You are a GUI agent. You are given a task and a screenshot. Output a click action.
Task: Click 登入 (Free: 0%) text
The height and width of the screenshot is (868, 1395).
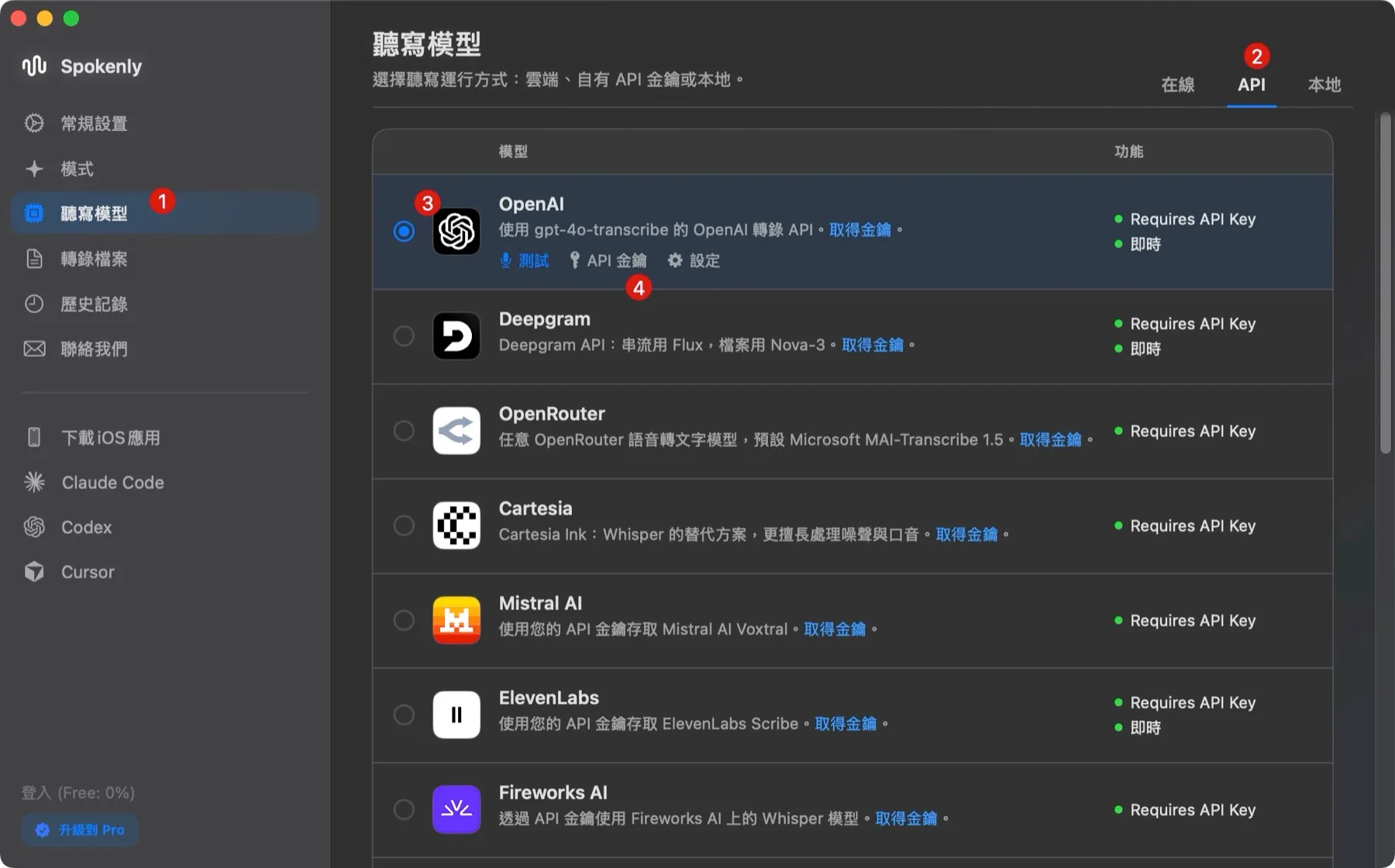[x=78, y=792]
